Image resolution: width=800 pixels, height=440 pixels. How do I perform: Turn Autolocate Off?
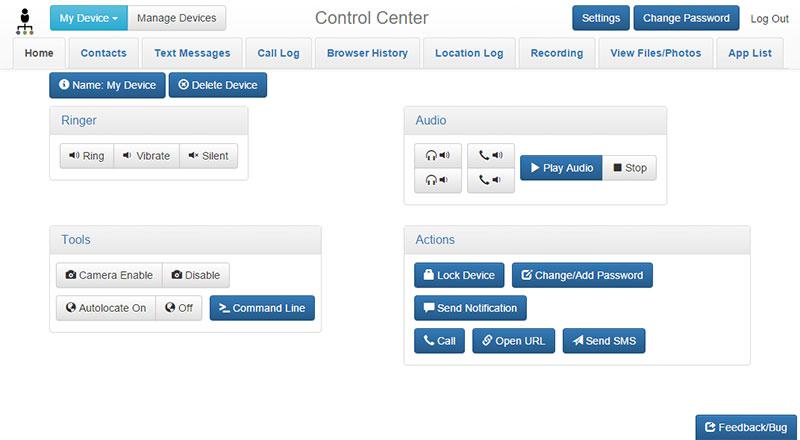click(x=179, y=308)
